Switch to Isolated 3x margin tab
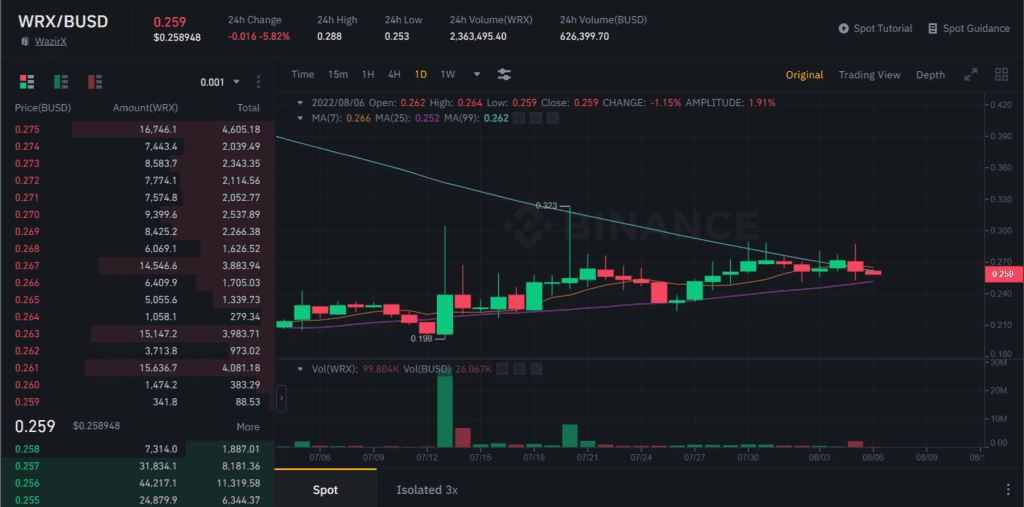1024x507 pixels. [427, 489]
